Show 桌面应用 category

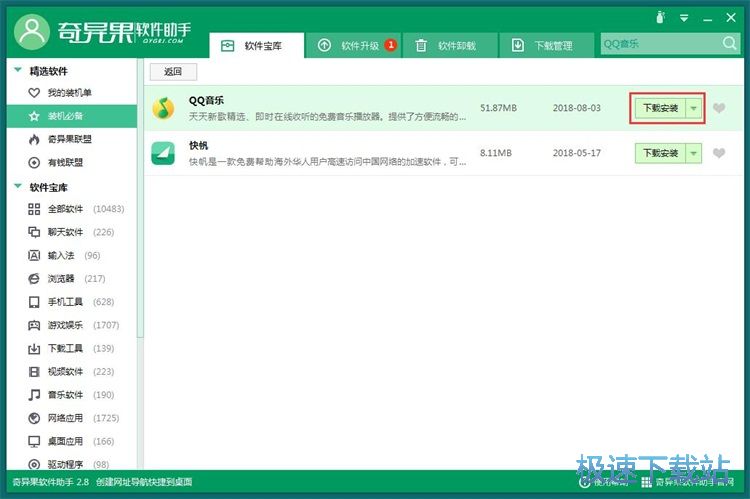[72, 441]
